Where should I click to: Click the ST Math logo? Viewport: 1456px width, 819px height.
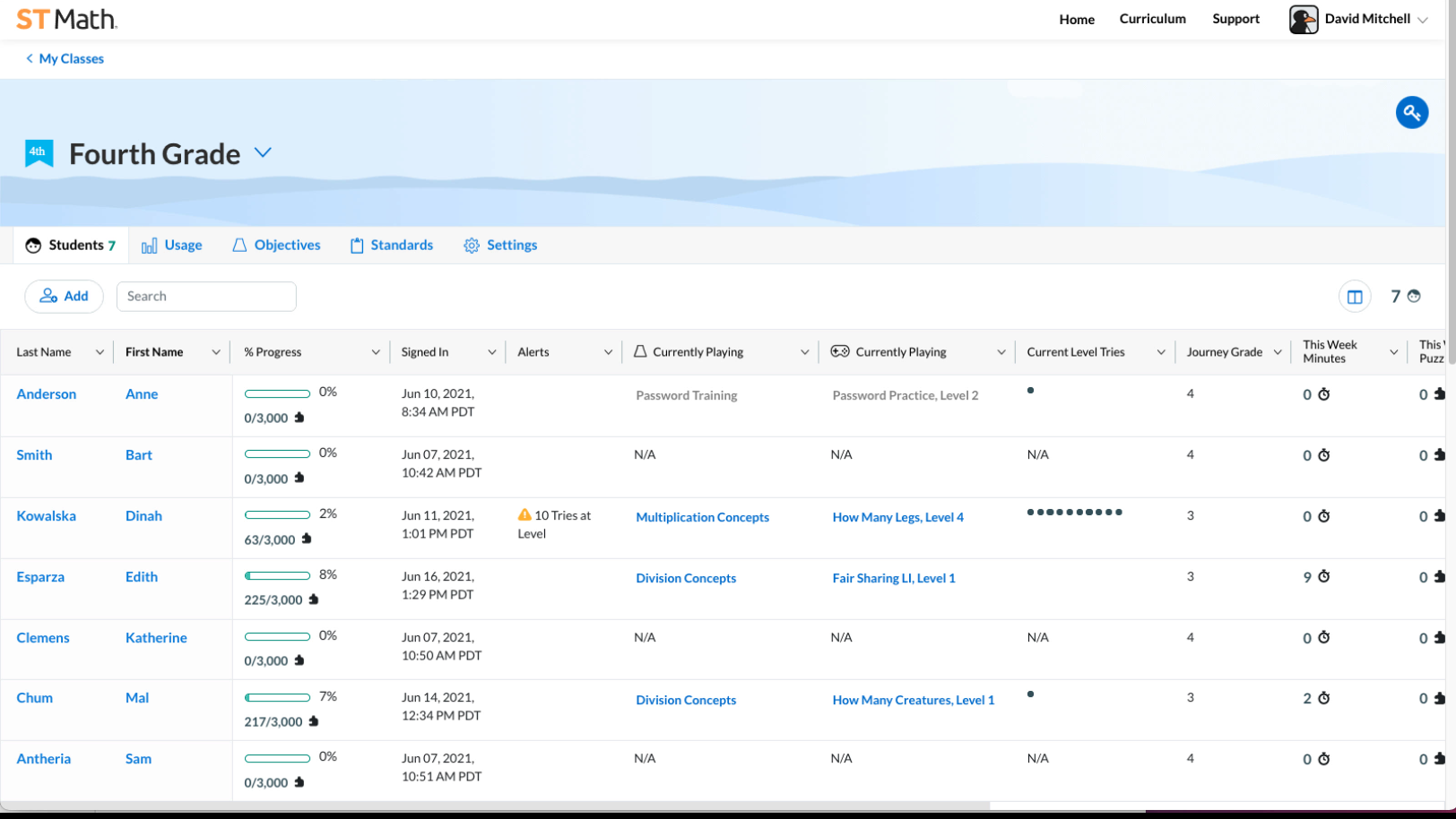(66, 19)
